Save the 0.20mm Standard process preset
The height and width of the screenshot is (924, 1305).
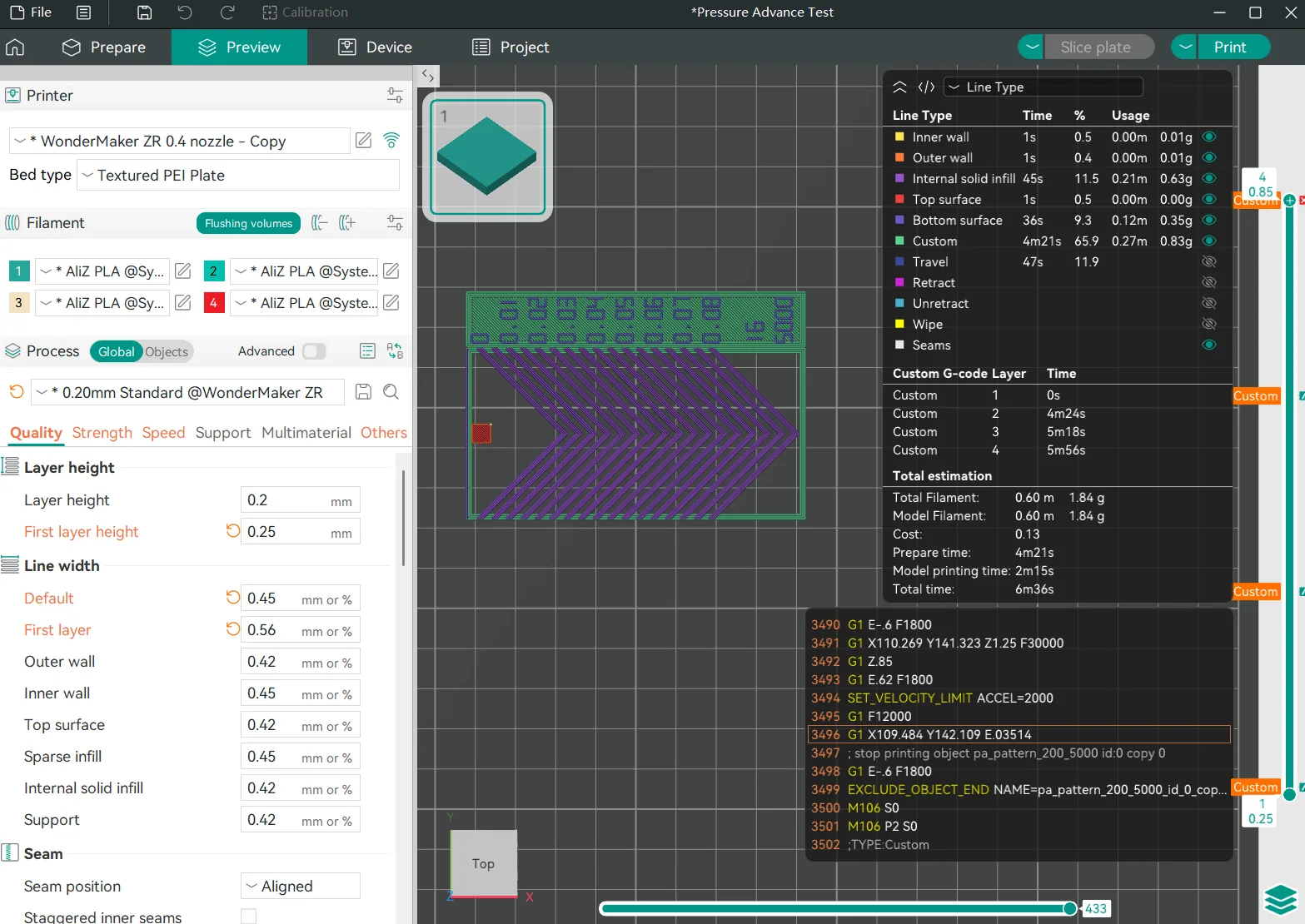[363, 392]
